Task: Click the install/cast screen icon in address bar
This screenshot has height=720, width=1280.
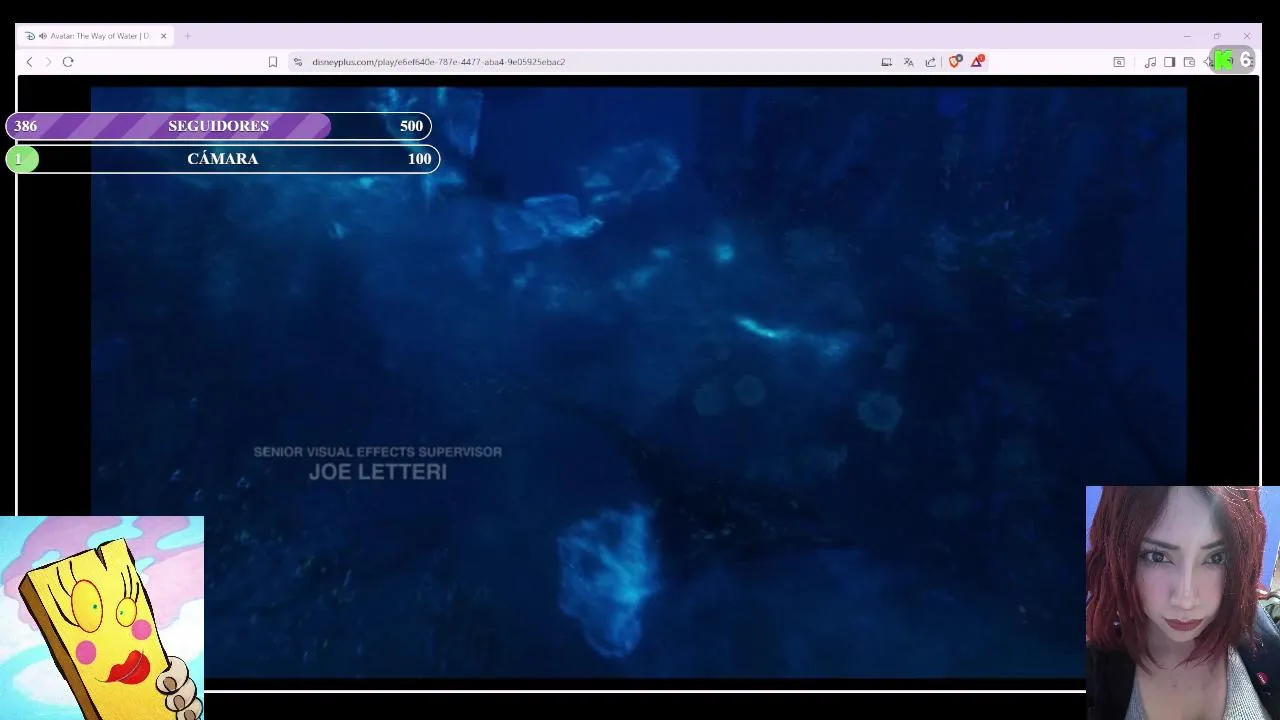Action: click(886, 62)
